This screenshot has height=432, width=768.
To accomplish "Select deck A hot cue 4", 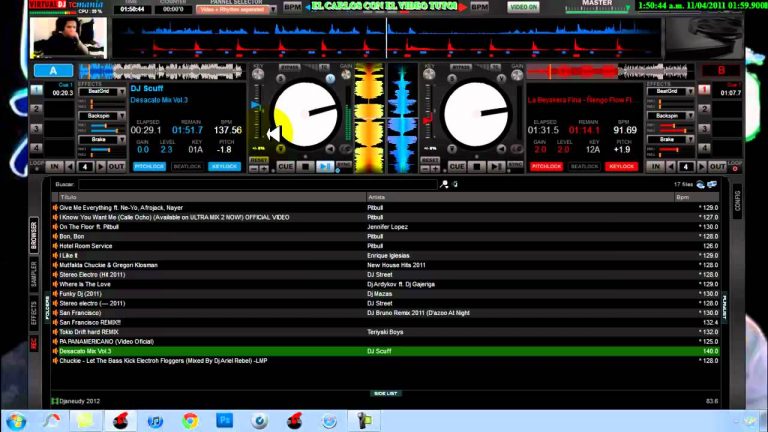I will coord(36,148).
